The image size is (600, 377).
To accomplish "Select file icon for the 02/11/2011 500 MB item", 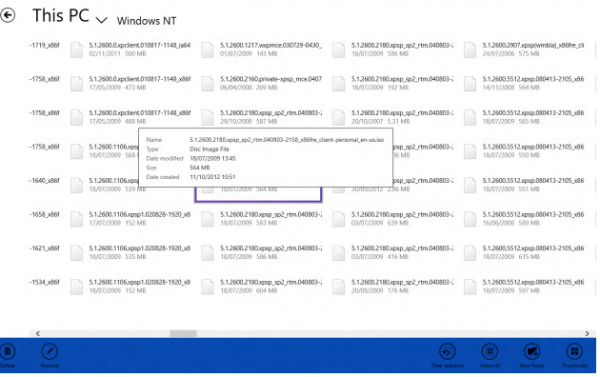I will (77, 50).
